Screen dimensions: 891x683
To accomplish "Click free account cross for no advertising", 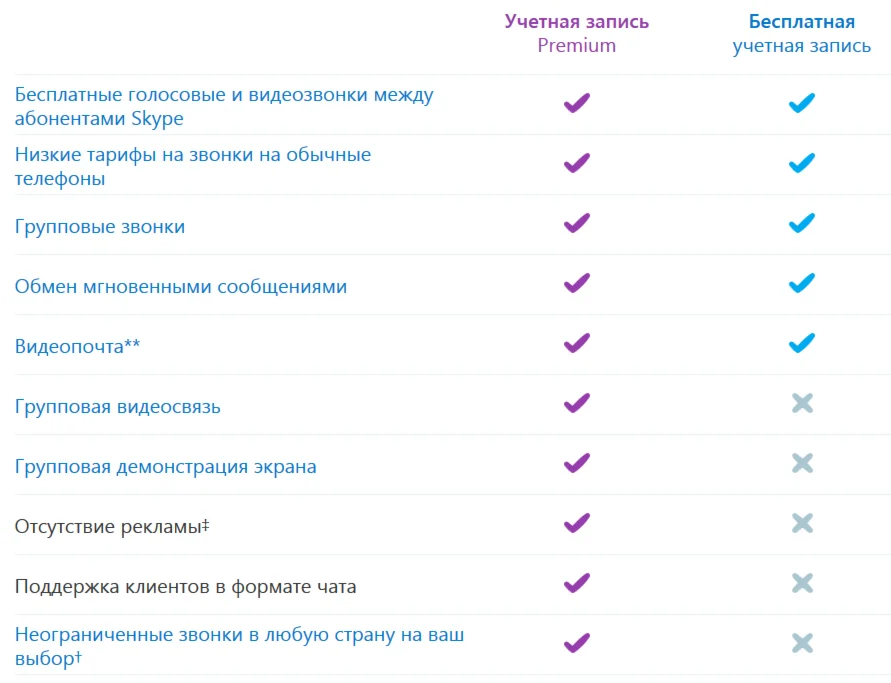I will point(802,523).
